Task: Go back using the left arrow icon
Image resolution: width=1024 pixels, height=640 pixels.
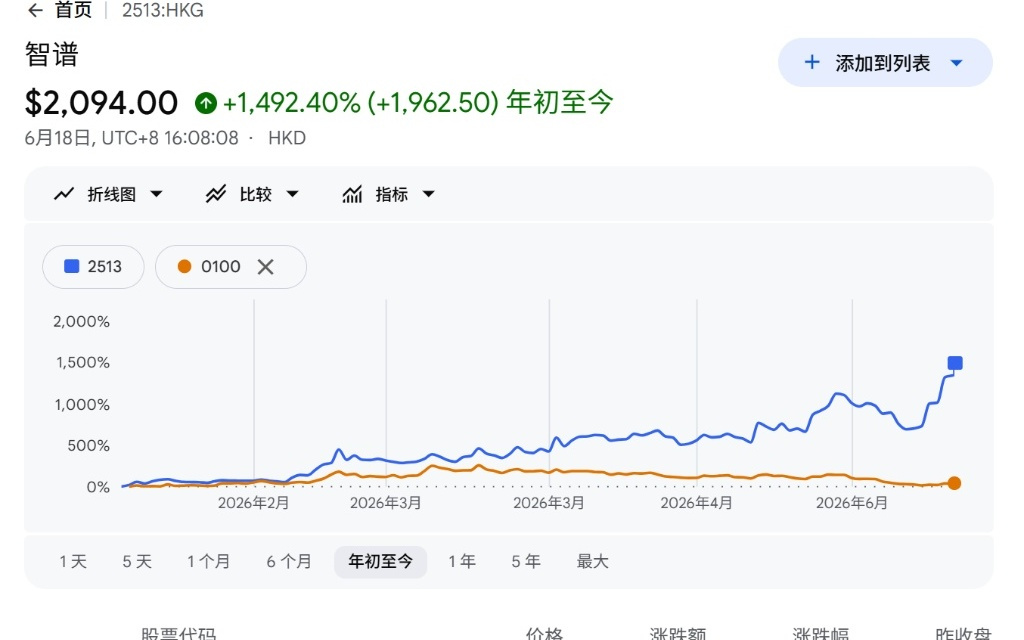Action: point(35,10)
